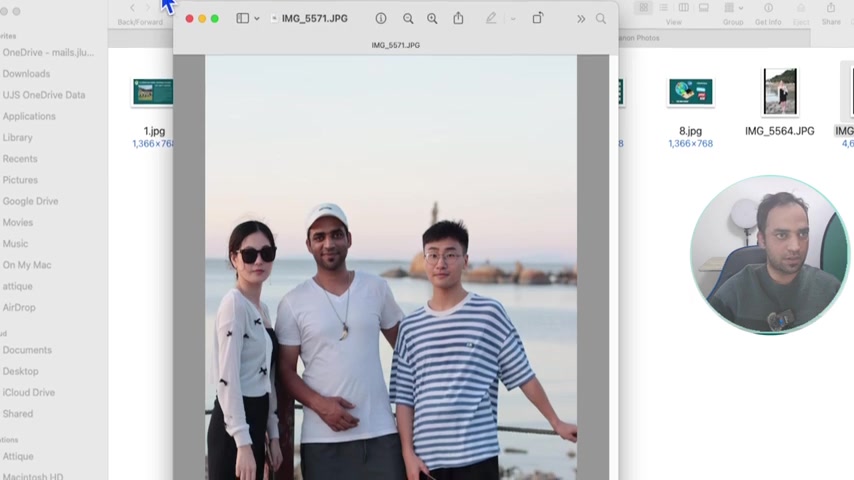The image size is (854, 480).
Task: Click the IMG_5571.JPG window title
Action: coord(314,19)
